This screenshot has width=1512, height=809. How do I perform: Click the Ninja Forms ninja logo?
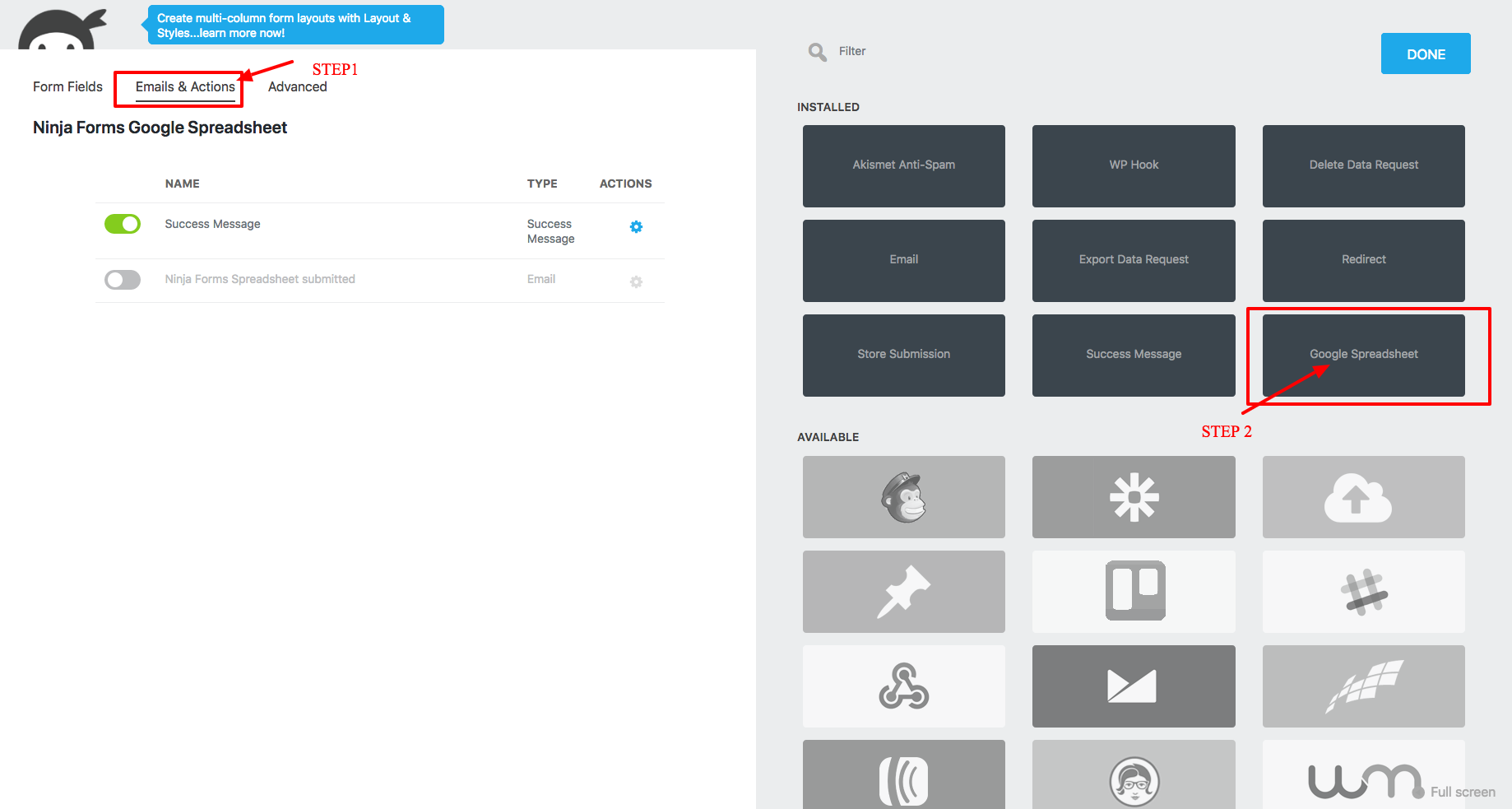click(63, 29)
